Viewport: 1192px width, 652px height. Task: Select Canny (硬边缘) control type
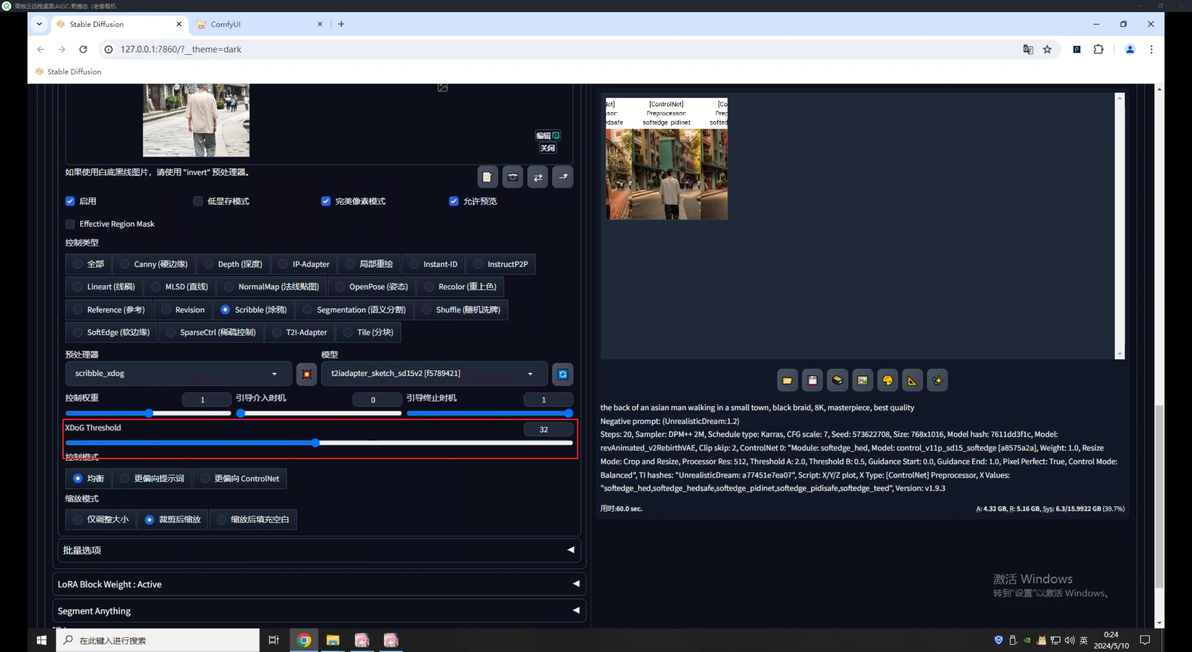coord(154,264)
